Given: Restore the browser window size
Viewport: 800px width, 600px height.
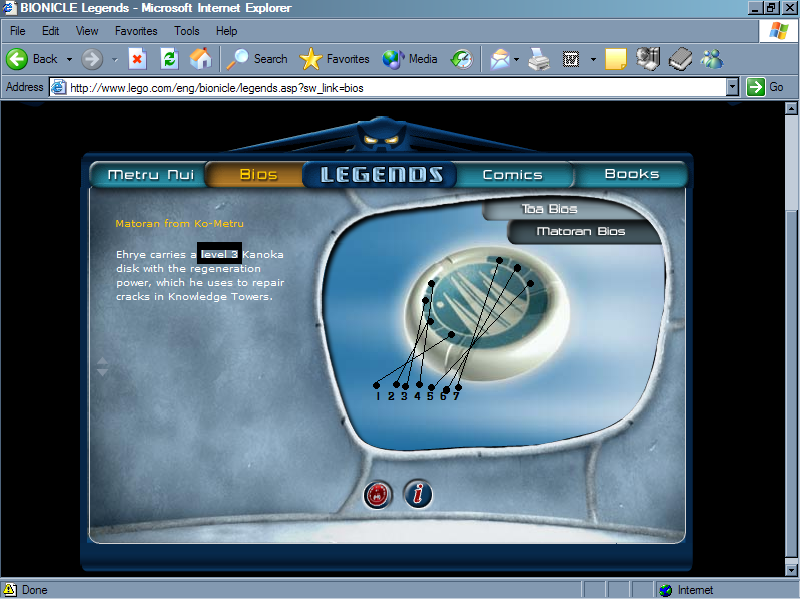Looking at the screenshot, I should 770,8.
